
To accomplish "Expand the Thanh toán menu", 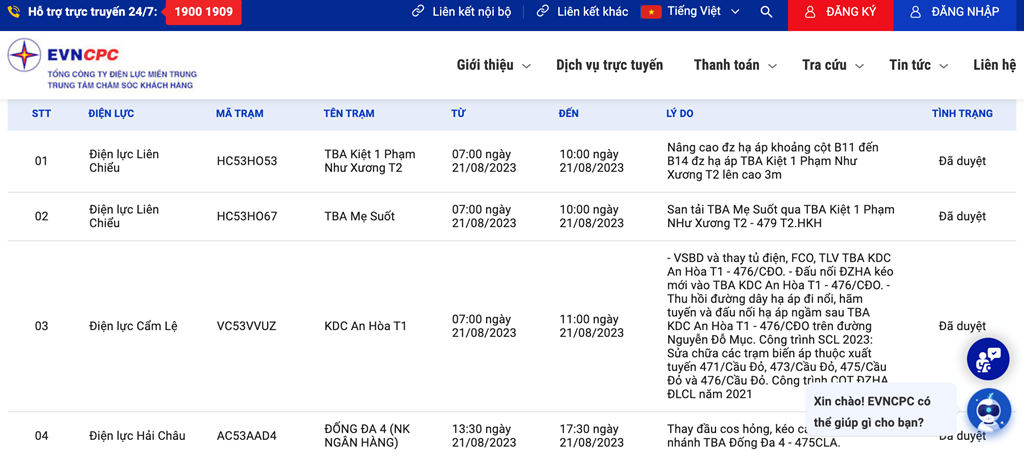I will coord(735,65).
